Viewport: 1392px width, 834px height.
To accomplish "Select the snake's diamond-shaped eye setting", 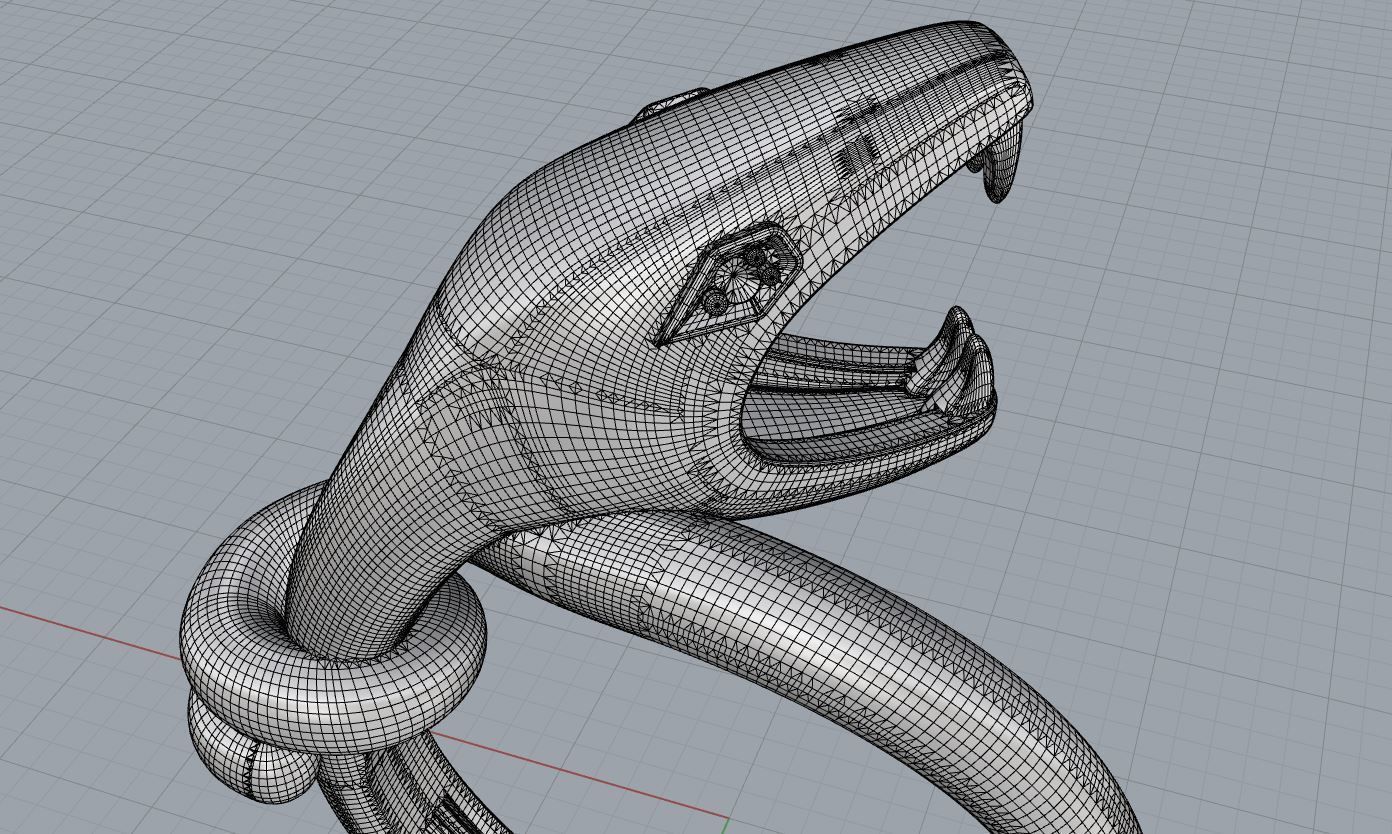I will tap(728, 284).
